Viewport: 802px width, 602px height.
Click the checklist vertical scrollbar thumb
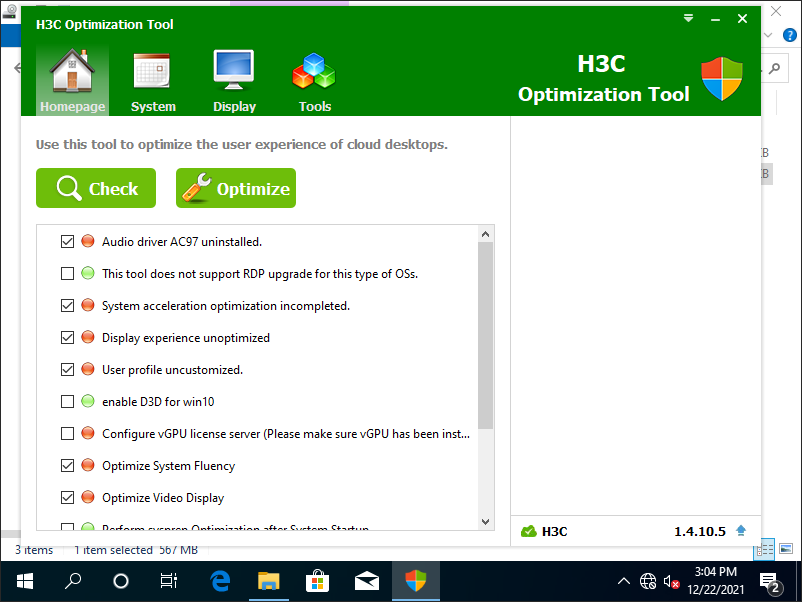(485, 336)
